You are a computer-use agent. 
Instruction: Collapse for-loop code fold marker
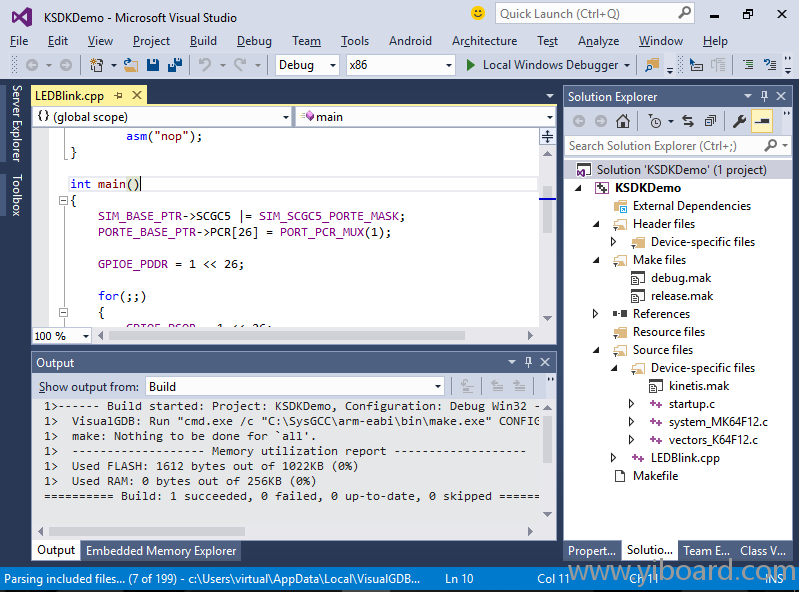[64, 312]
